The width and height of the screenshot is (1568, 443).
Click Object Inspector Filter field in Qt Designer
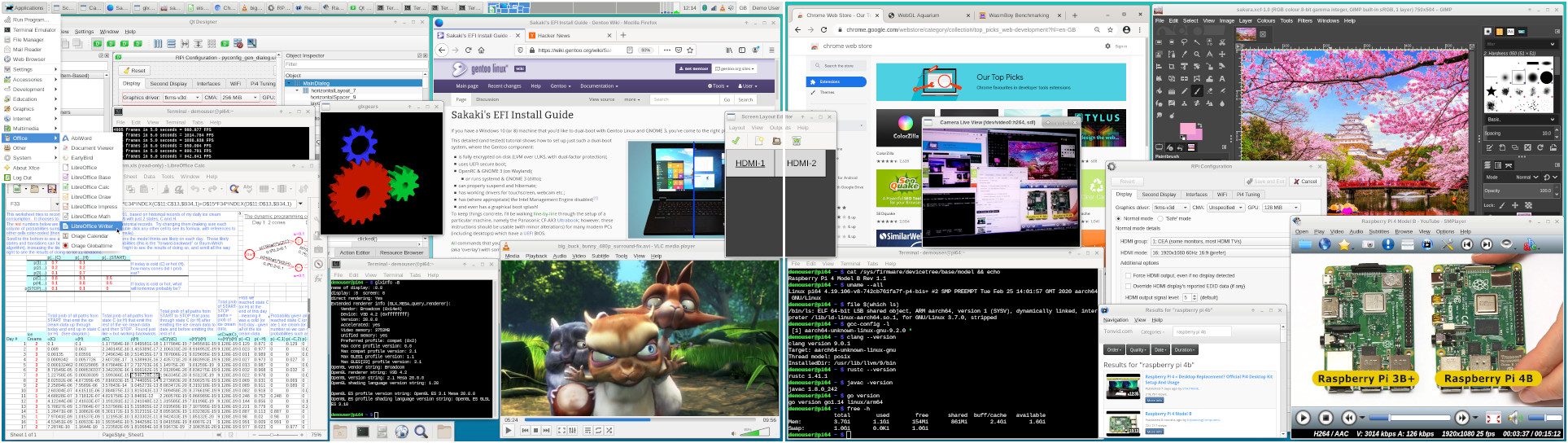tap(356, 64)
